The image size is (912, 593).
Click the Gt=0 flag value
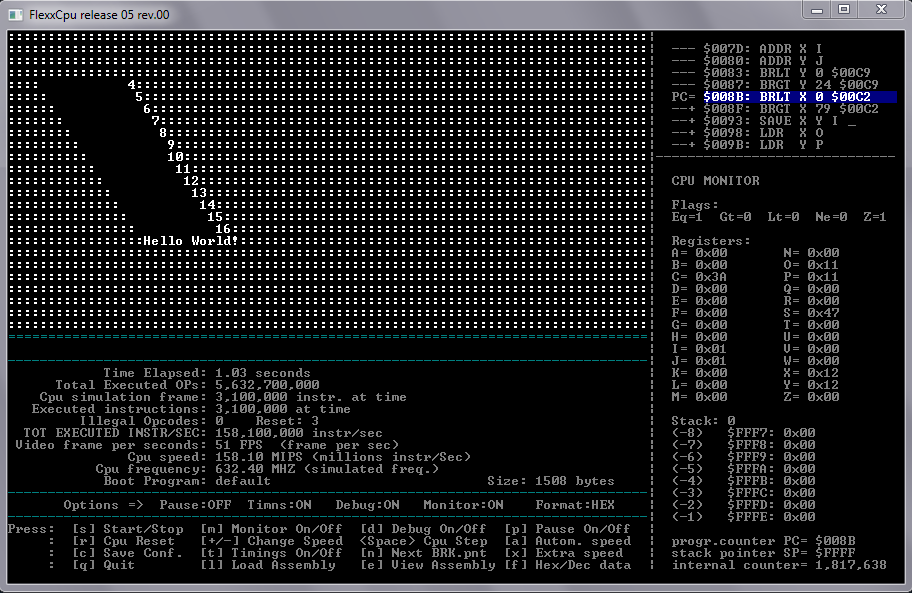735,217
